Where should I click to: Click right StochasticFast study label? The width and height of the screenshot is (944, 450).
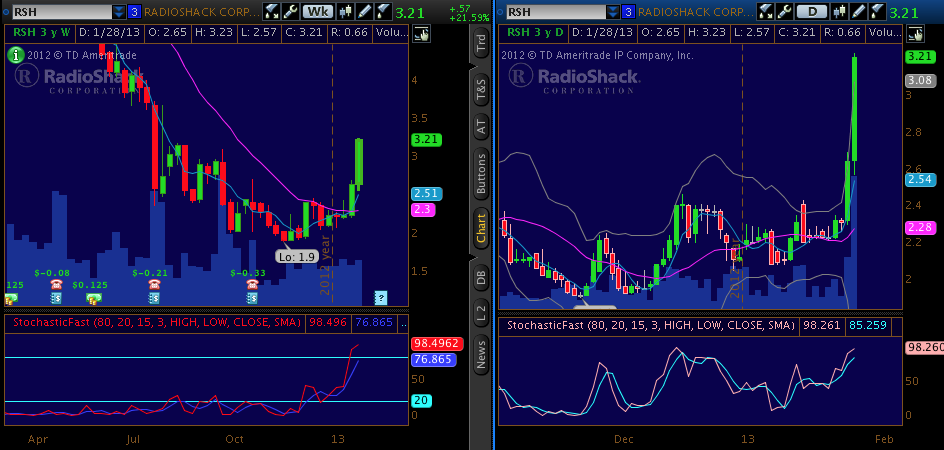(651, 326)
